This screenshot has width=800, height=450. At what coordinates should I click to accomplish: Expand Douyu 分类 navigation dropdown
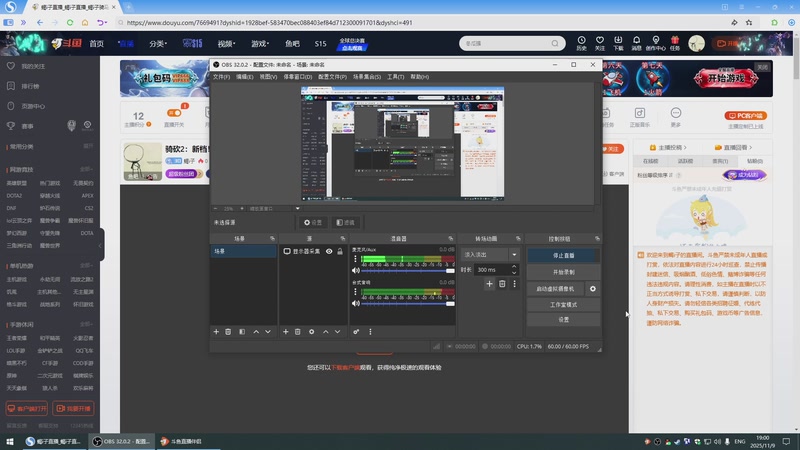tap(158, 44)
